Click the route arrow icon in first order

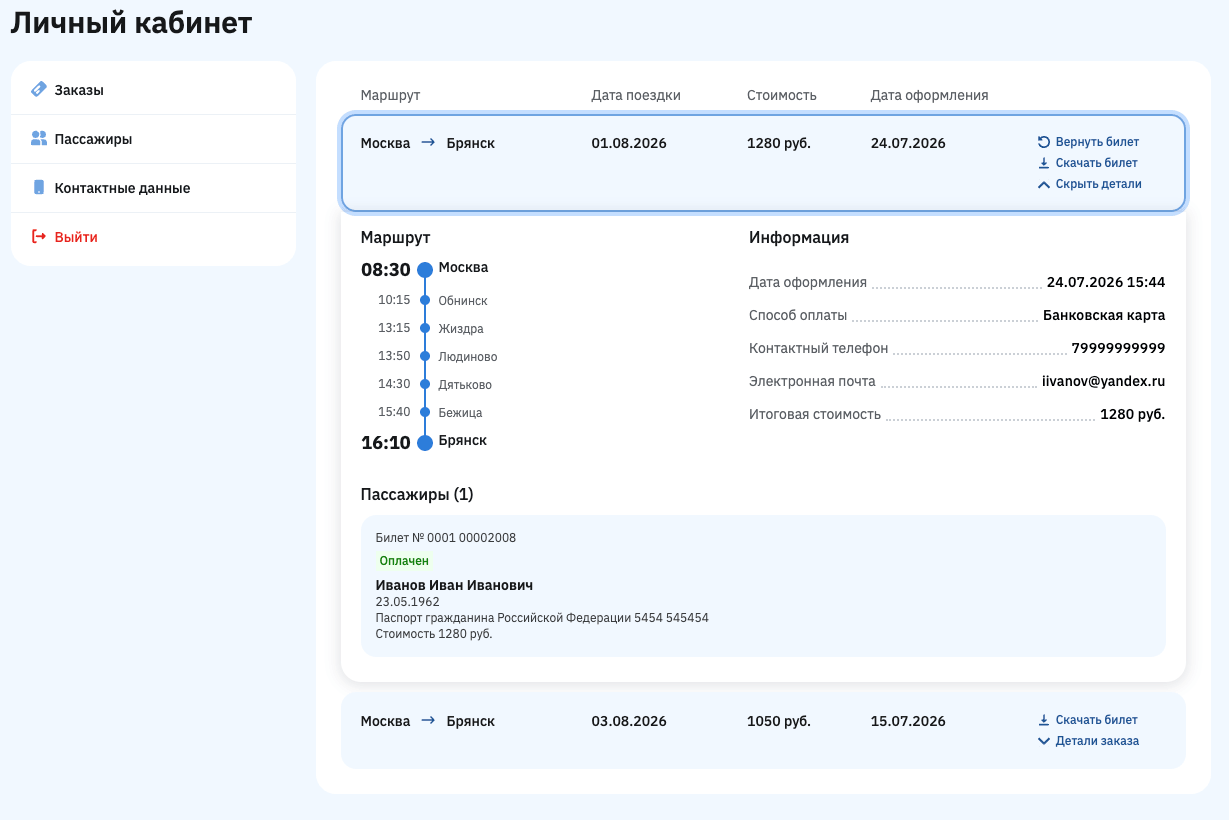[428, 143]
